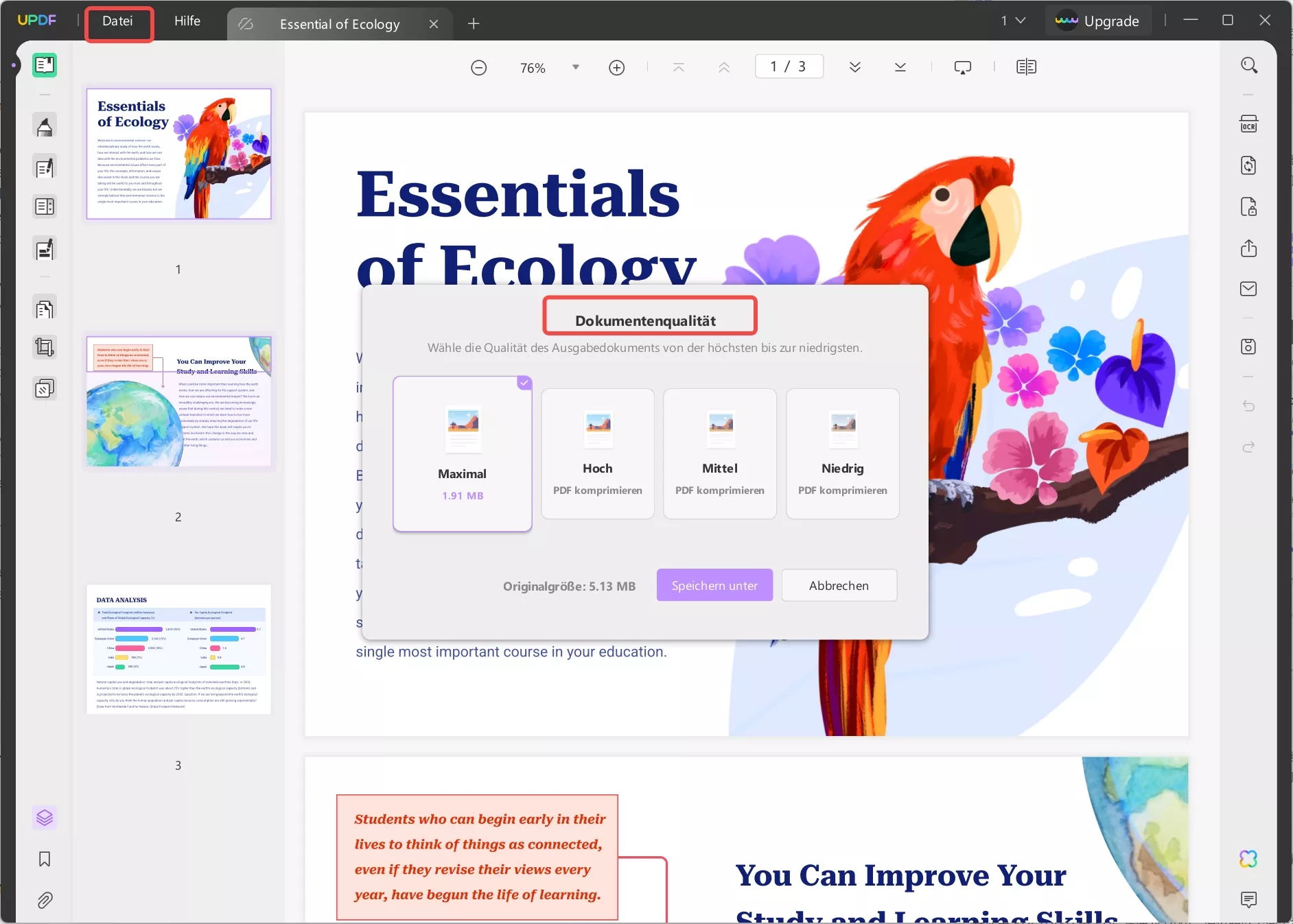Click the Upgrade button

pyautogui.click(x=1098, y=21)
